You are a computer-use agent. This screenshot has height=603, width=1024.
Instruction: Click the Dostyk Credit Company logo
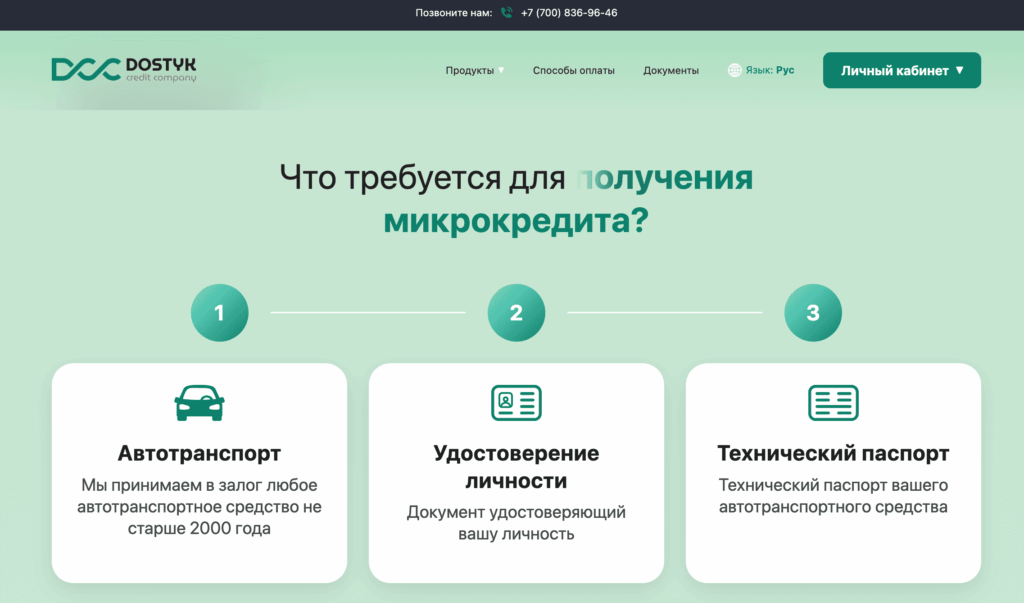[x=124, y=70]
